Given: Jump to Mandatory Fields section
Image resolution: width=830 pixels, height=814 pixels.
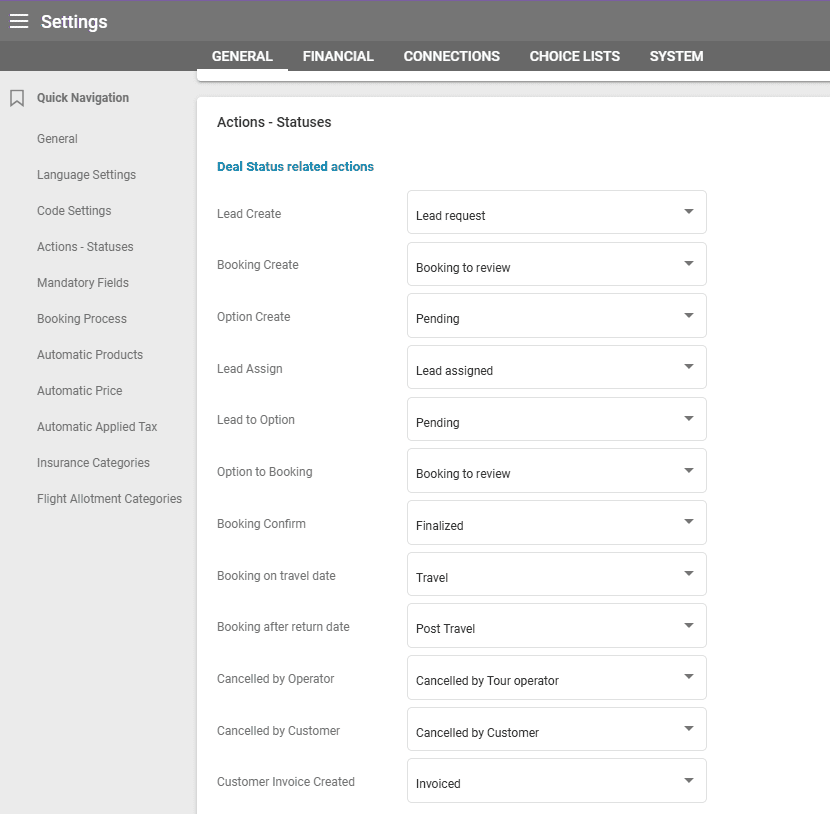Looking at the screenshot, I should tap(83, 283).
